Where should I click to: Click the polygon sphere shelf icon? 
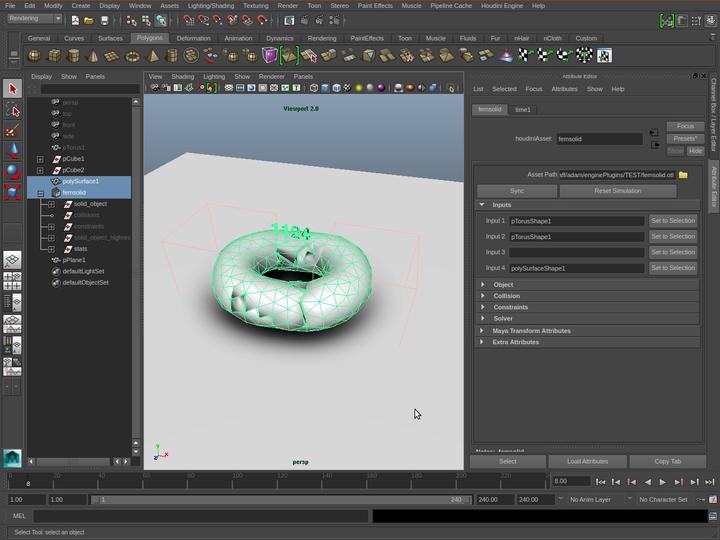[x=34, y=56]
